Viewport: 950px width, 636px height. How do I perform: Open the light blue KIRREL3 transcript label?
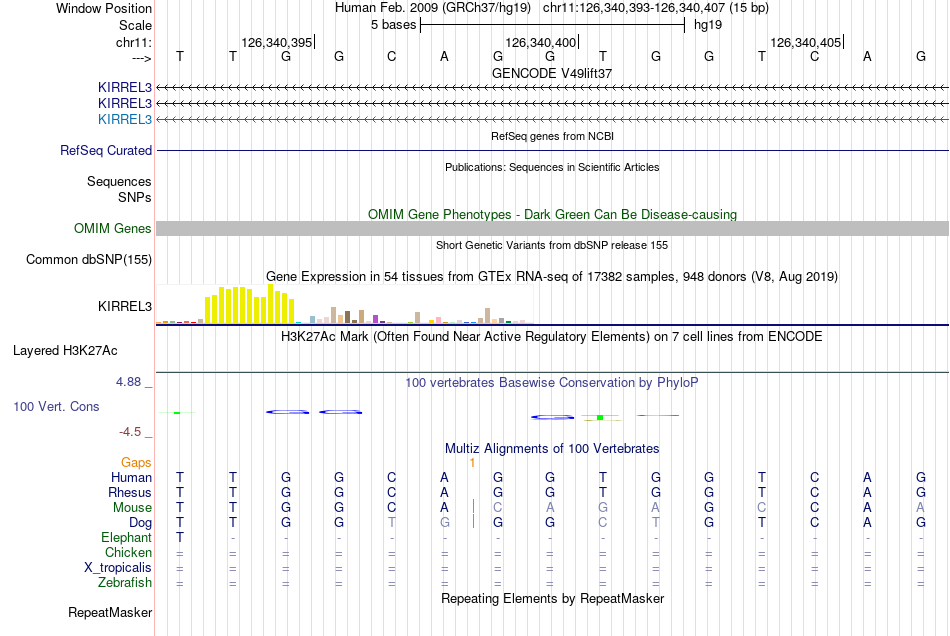(x=125, y=119)
